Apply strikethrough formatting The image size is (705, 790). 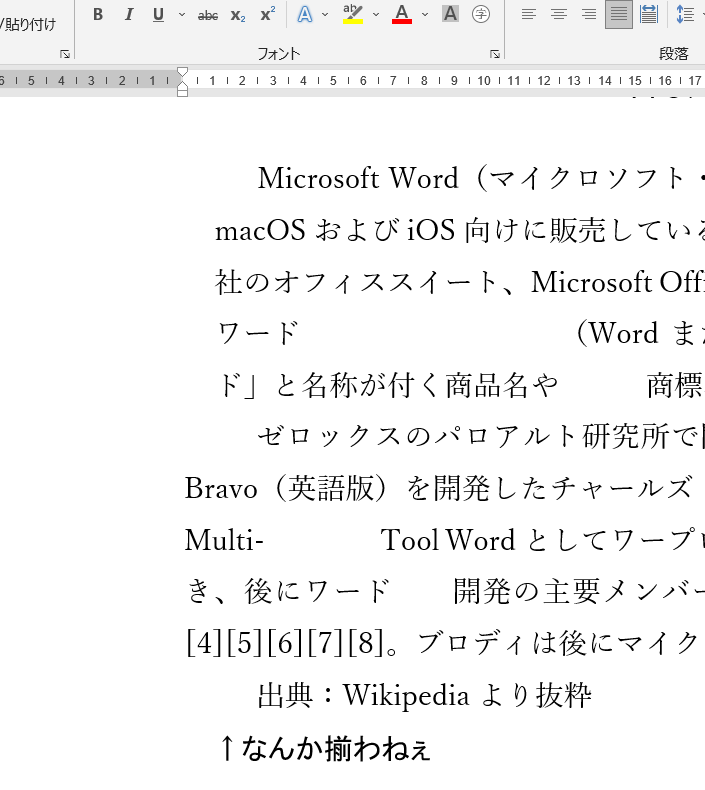point(208,16)
